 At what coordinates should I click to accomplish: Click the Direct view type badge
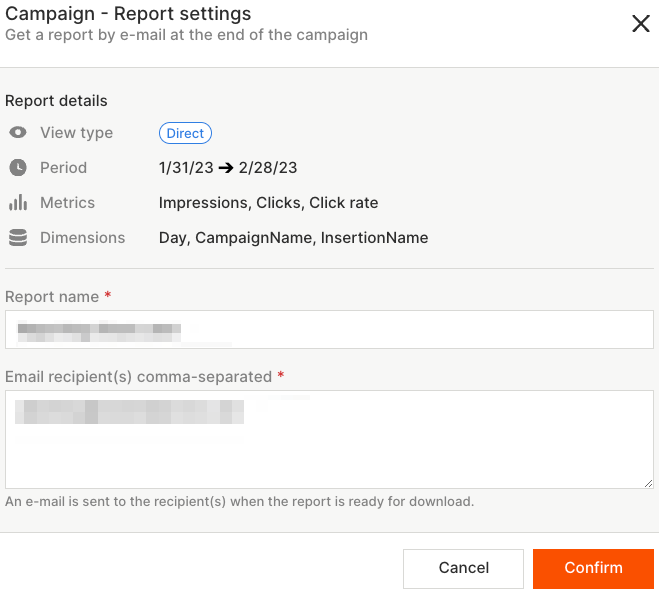[x=185, y=133]
